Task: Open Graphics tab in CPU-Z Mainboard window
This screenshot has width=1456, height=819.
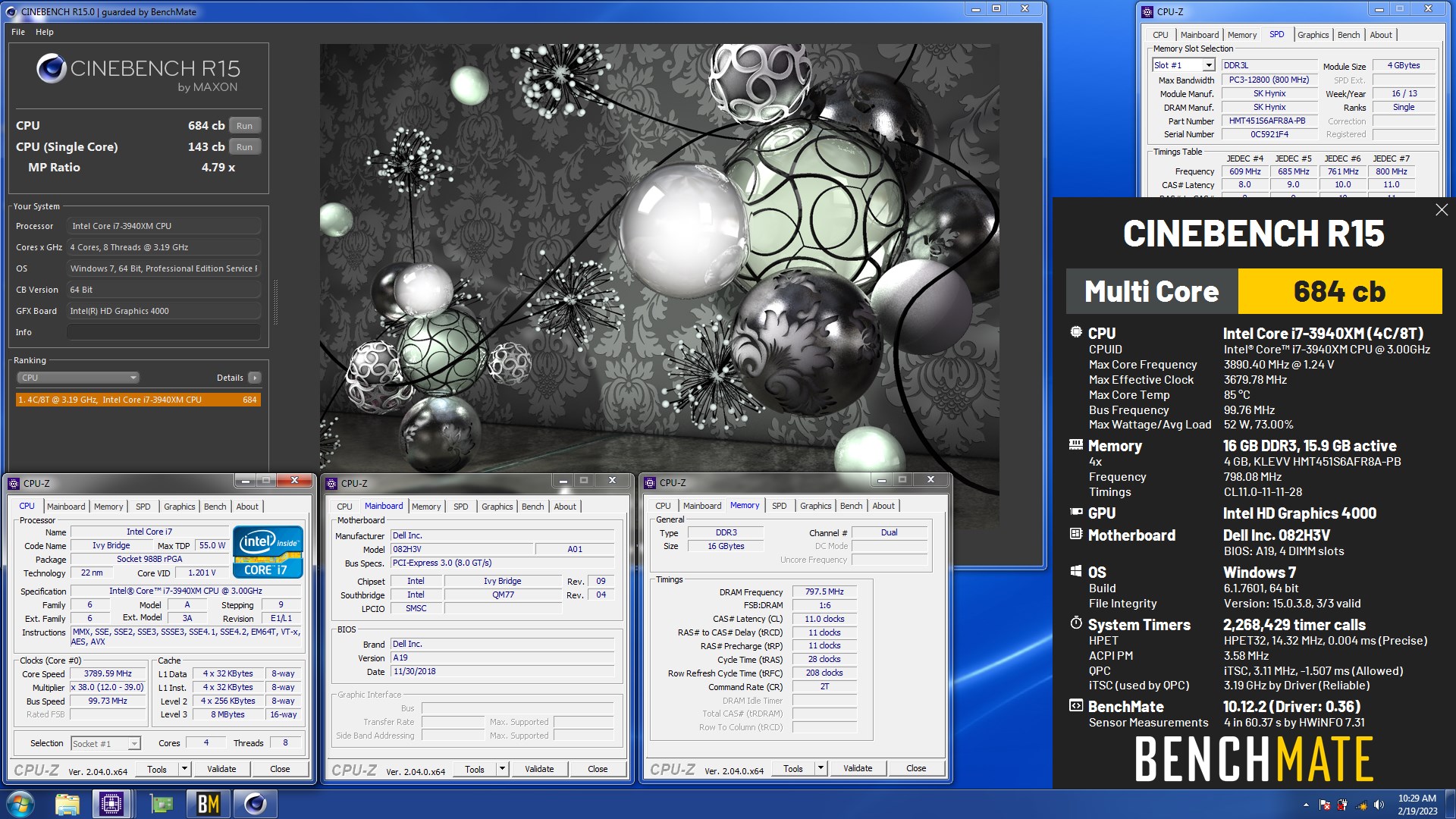Action: click(x=497, y=507)
